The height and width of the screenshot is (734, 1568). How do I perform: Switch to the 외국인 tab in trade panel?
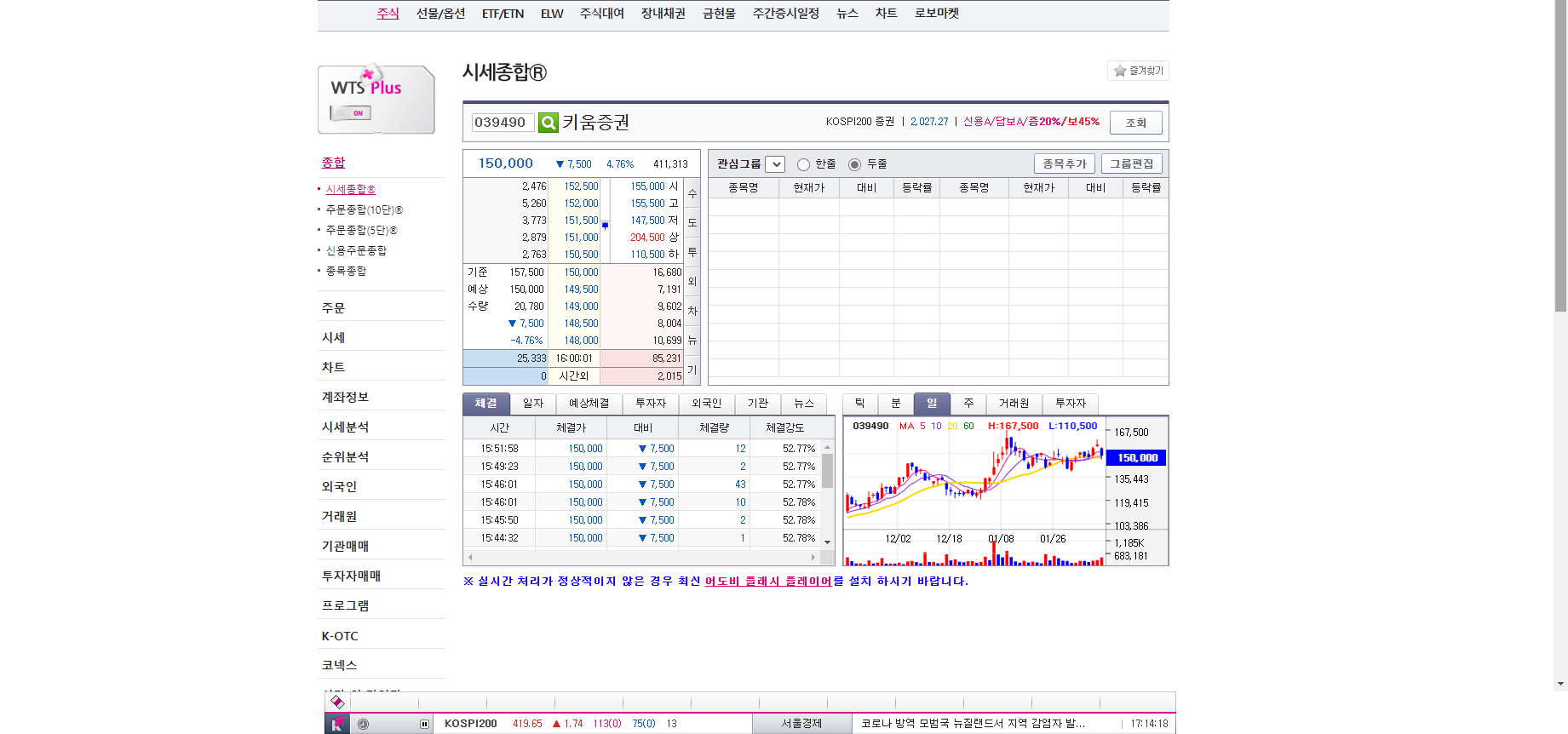pyautogui.click(x=707, y=404)
